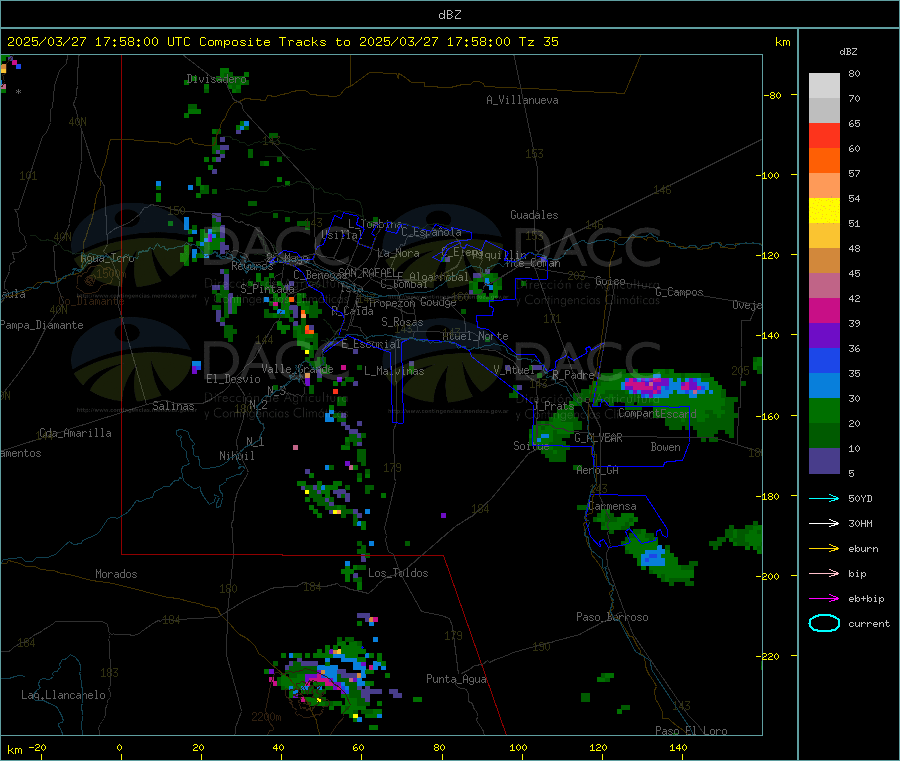Click the S_Rosas location label
The image size is (900, 761).
pos(402,322)
